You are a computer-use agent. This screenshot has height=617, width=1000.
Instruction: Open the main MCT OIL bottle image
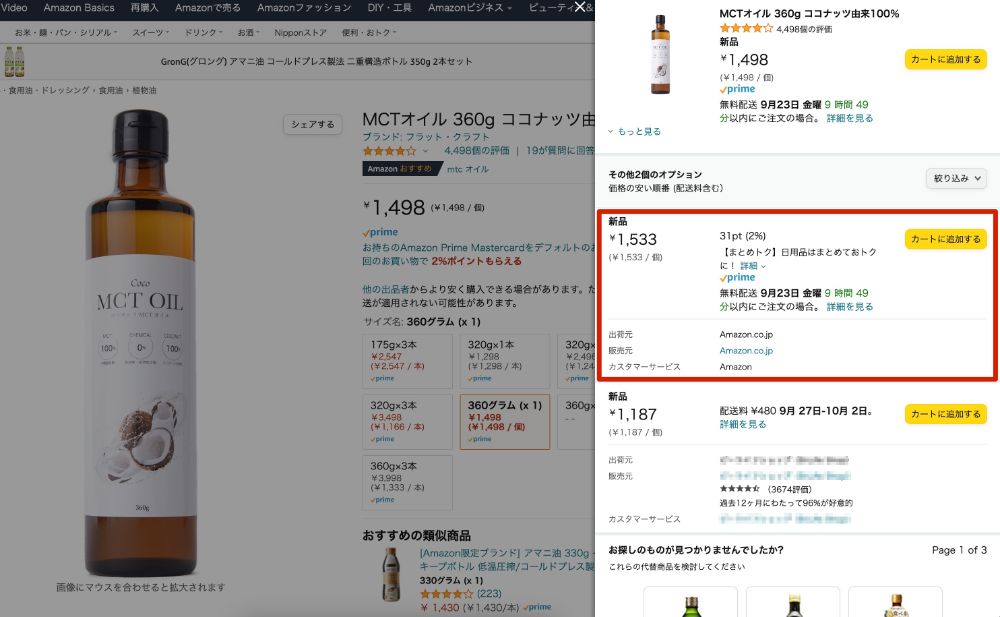[x=140, y=343]
